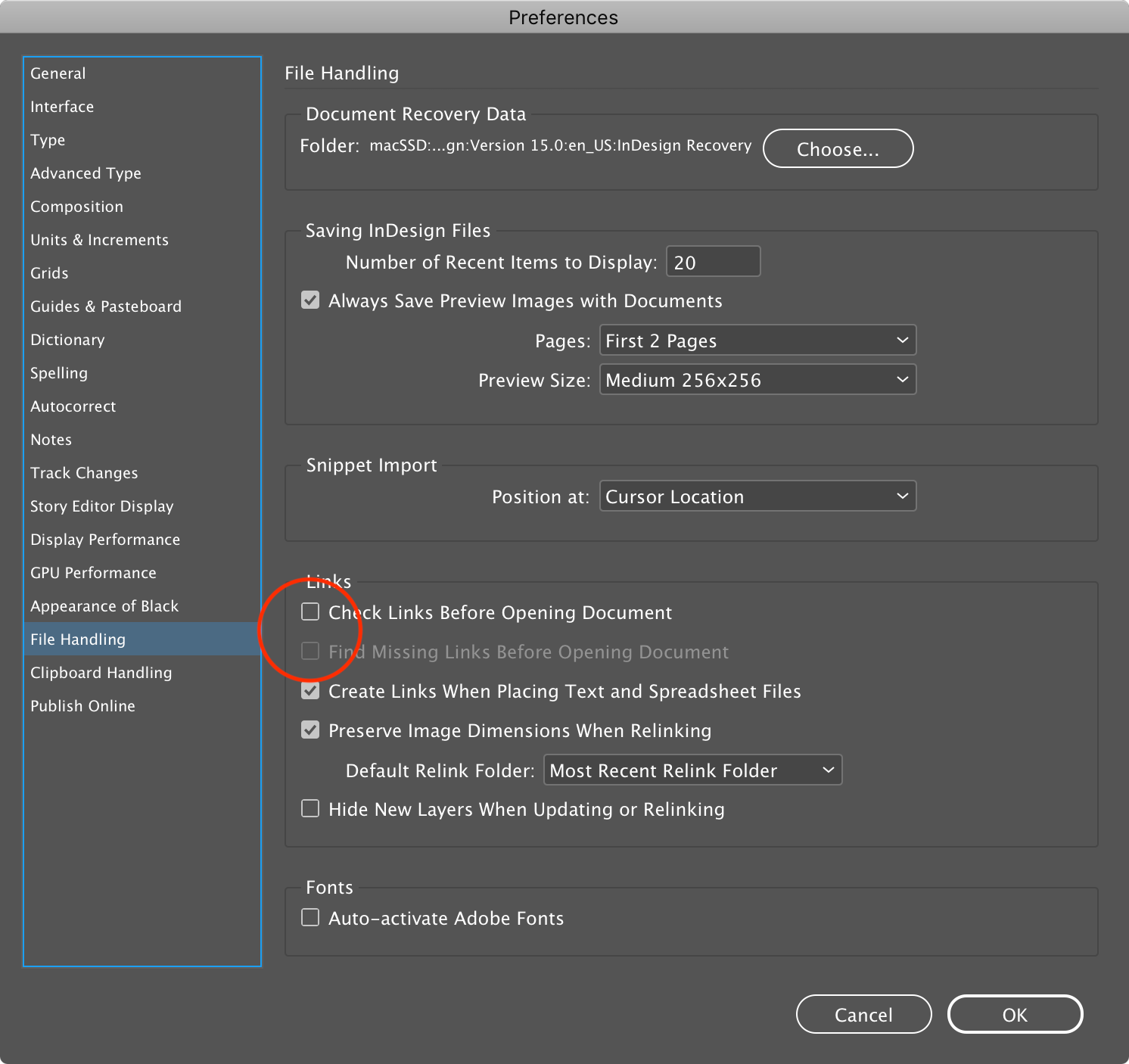1129x1064 pixels.
Task: Expand the Snippet Import Position at dropdown
Action: 757,496
